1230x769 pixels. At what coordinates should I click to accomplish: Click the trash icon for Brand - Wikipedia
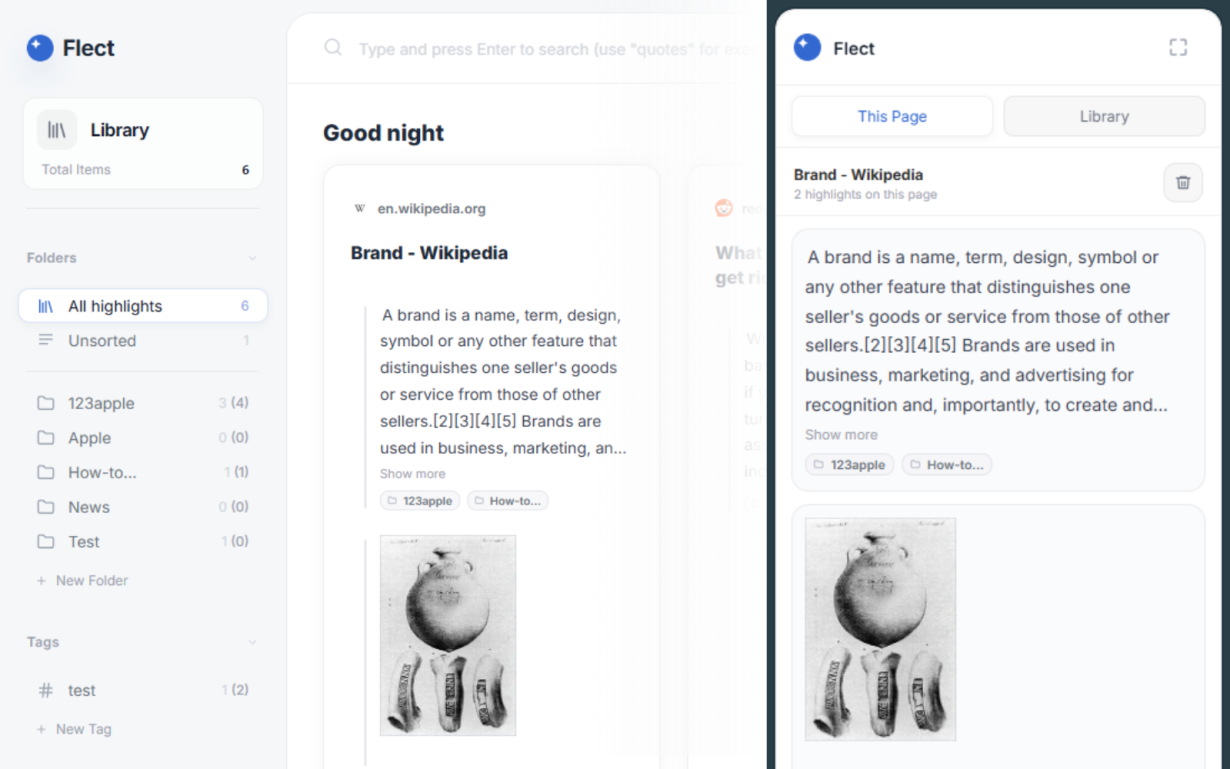(x=1182, y=183)
